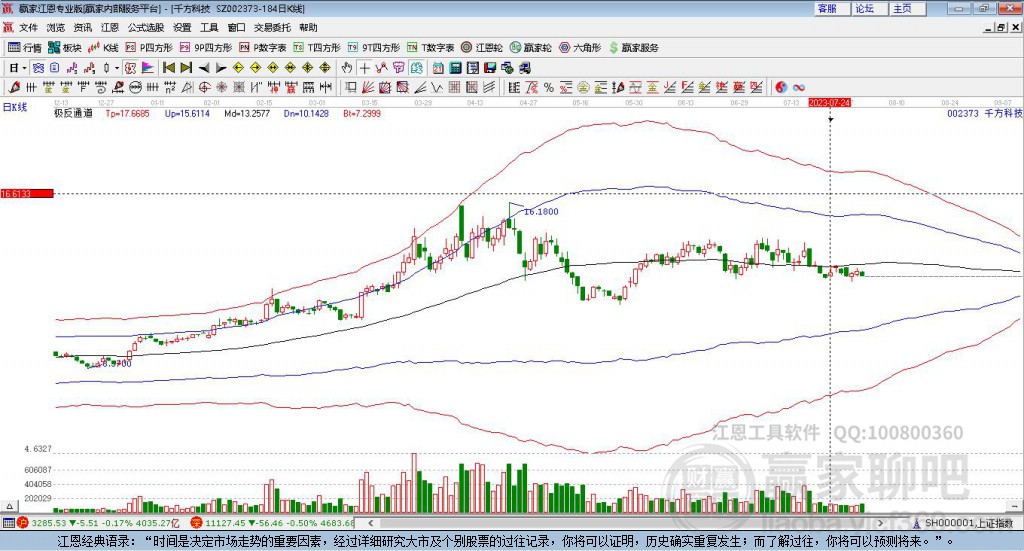Open the P数字表 number table
Screen dimensions: 1024x551
(263, 48)
